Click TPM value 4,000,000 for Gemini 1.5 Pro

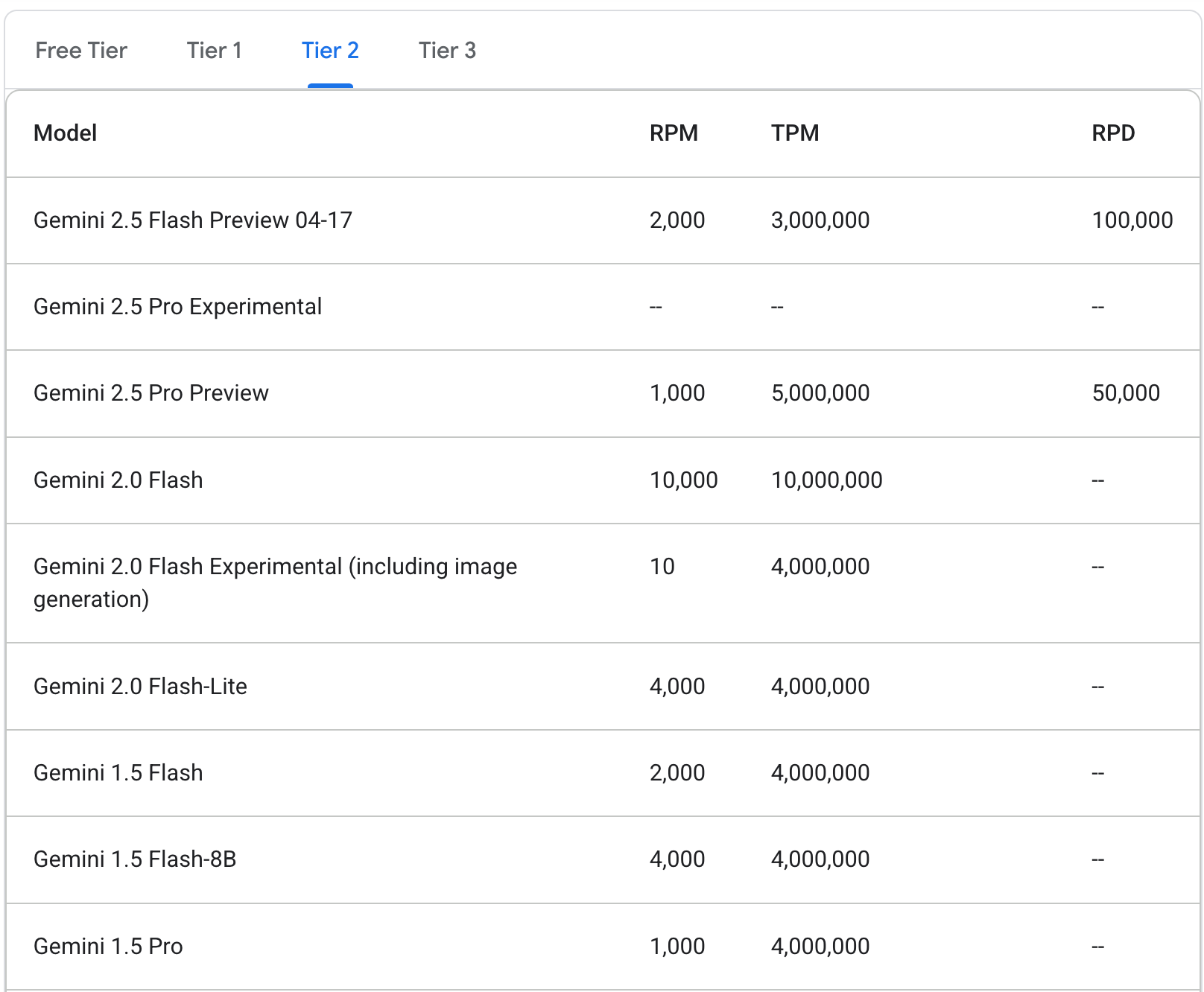820,947
